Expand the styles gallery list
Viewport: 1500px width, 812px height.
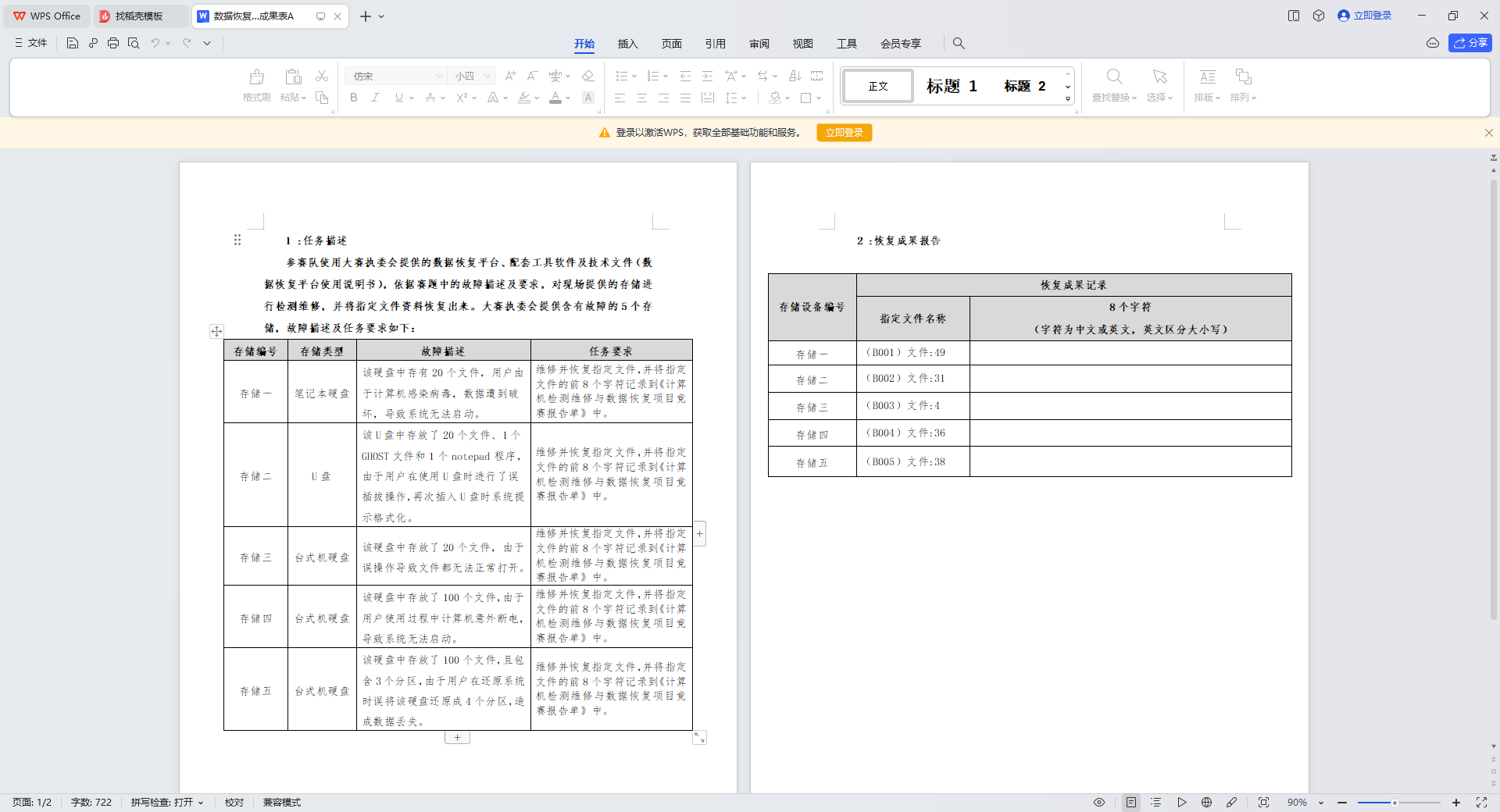click(1068, 99)
